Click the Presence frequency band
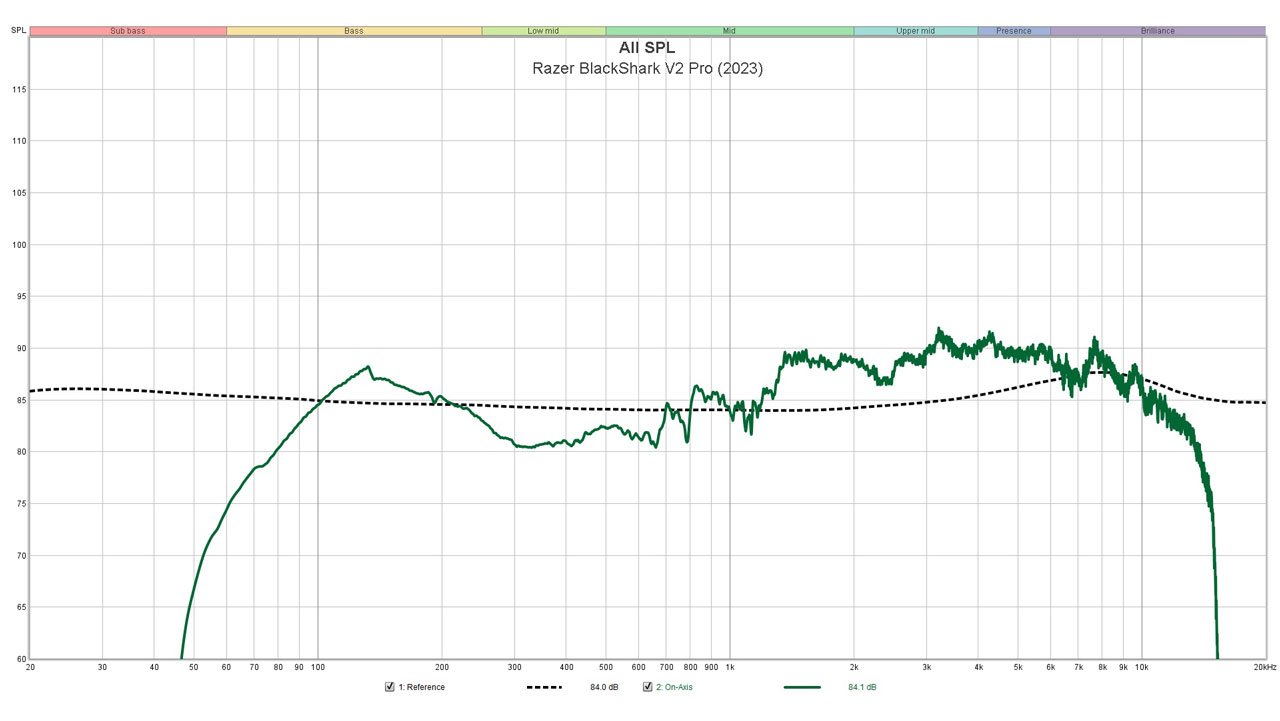 (x=1014, y=31)
